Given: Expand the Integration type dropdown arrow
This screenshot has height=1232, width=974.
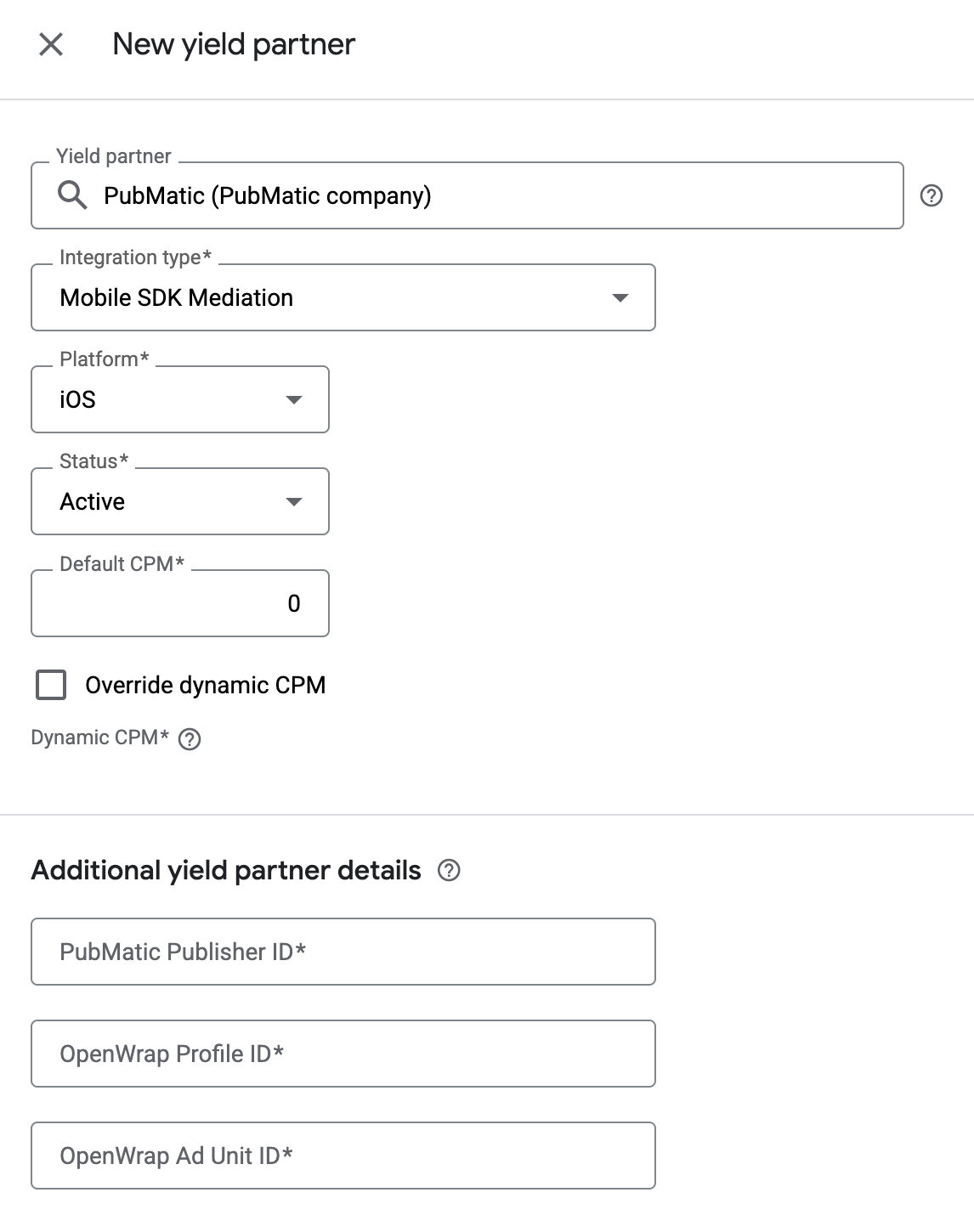Looking at the screenshot, I should pyautogui.click(x=620, y=297).
